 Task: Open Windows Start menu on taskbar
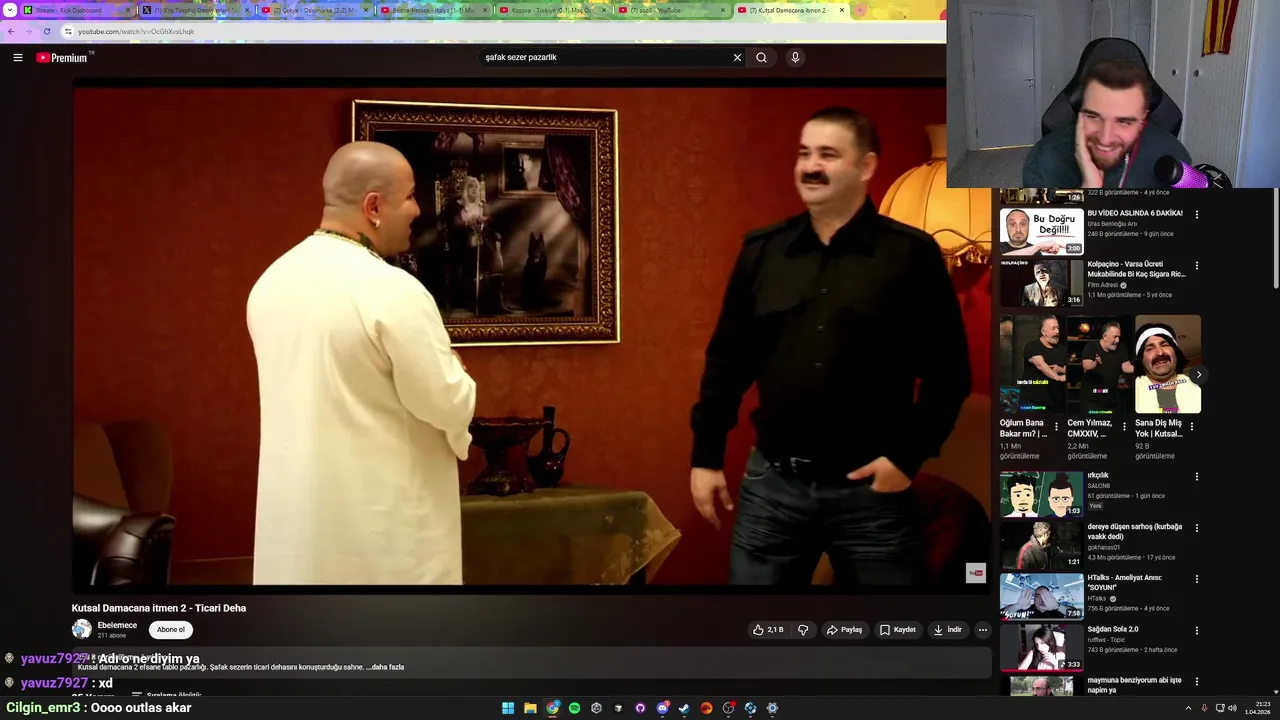coord(508,708)
